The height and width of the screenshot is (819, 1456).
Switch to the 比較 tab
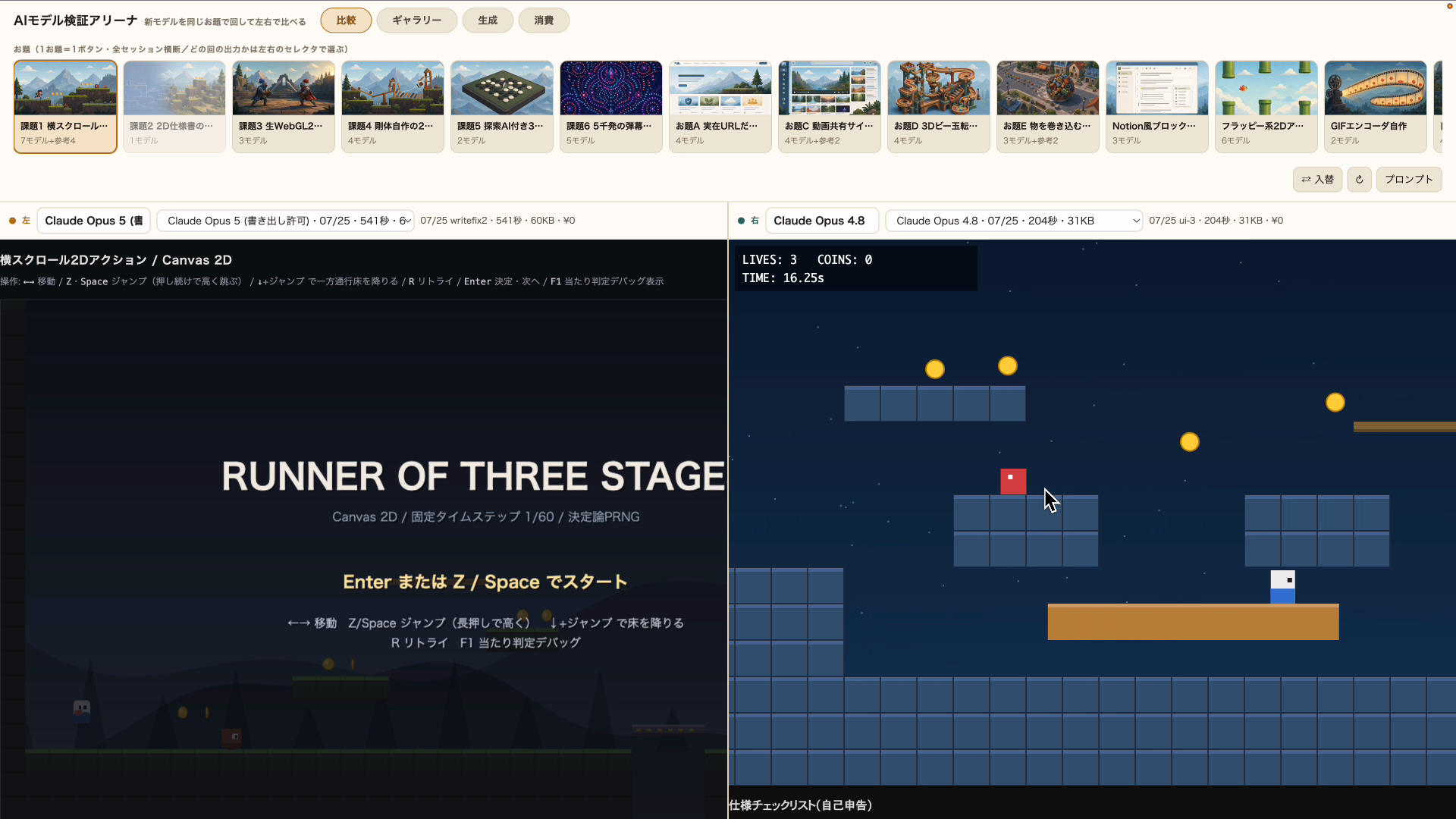[346, 20]
